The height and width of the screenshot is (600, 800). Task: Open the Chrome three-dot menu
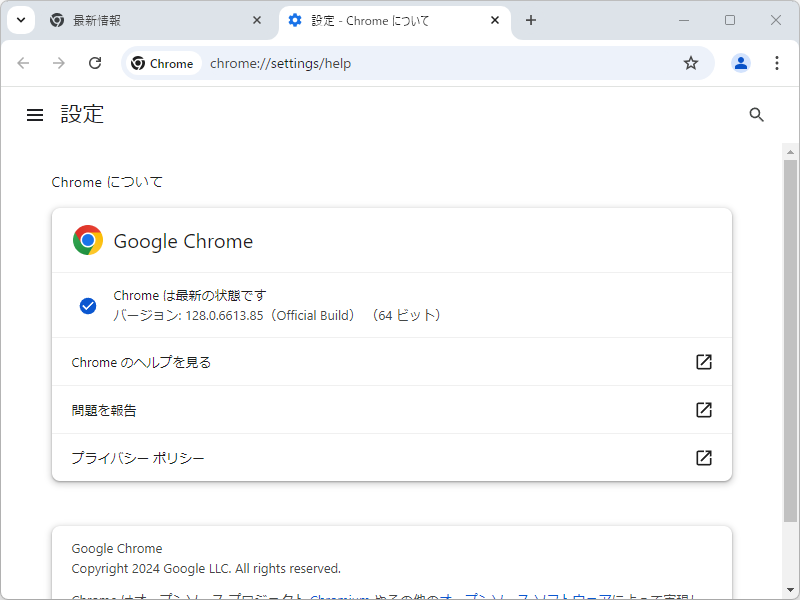click(x=777, y=62)
